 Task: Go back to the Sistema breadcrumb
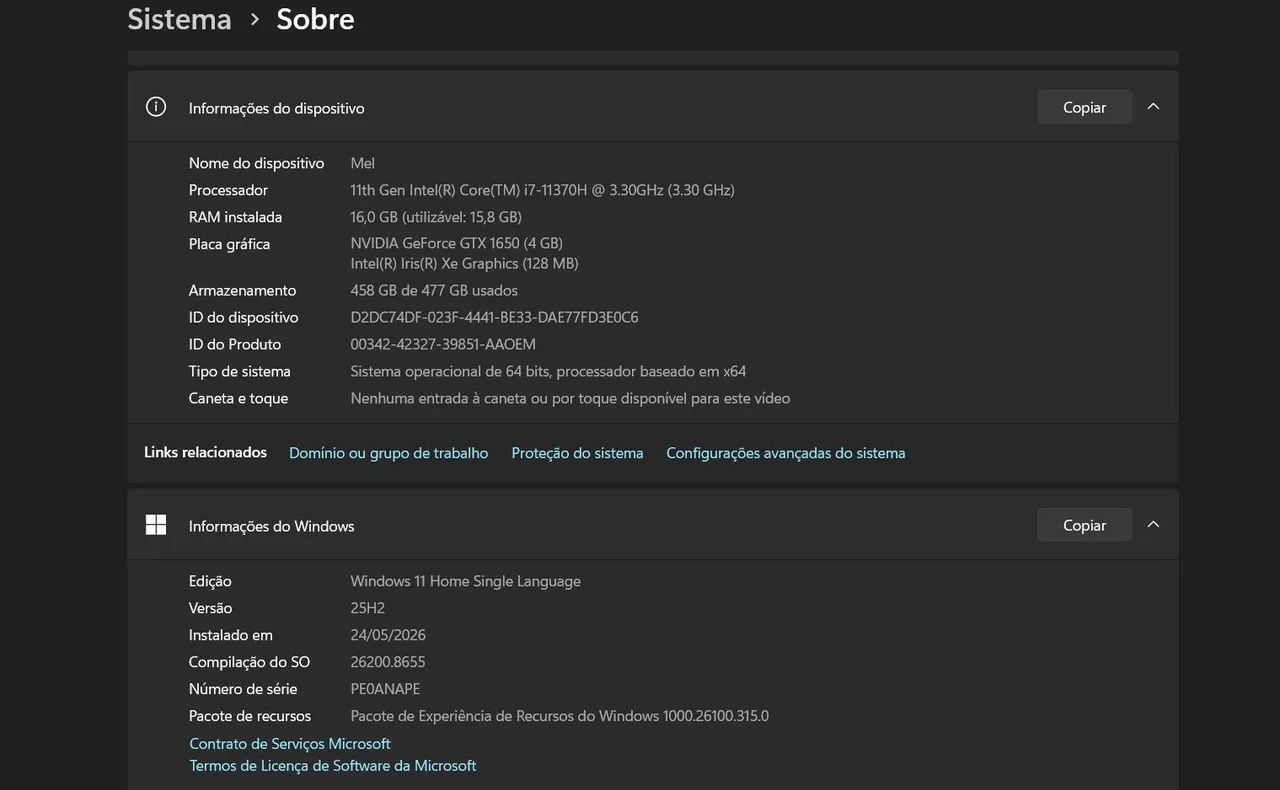(180, 19)
